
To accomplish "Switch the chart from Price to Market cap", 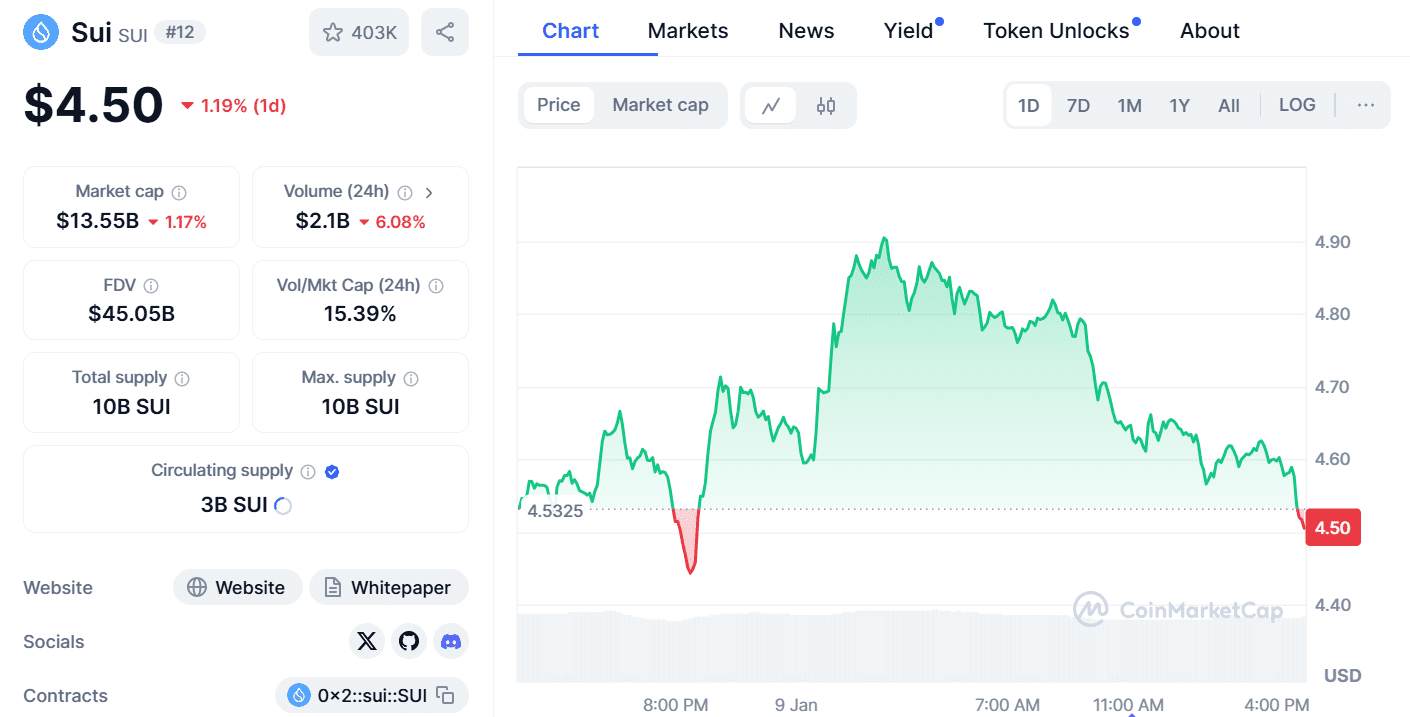I will 660,104.
